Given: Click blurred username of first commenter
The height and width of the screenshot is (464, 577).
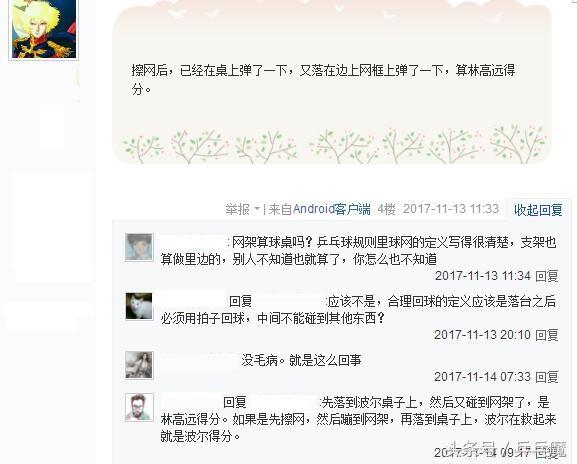Looking at the screenshot, I should coord(192,242).
